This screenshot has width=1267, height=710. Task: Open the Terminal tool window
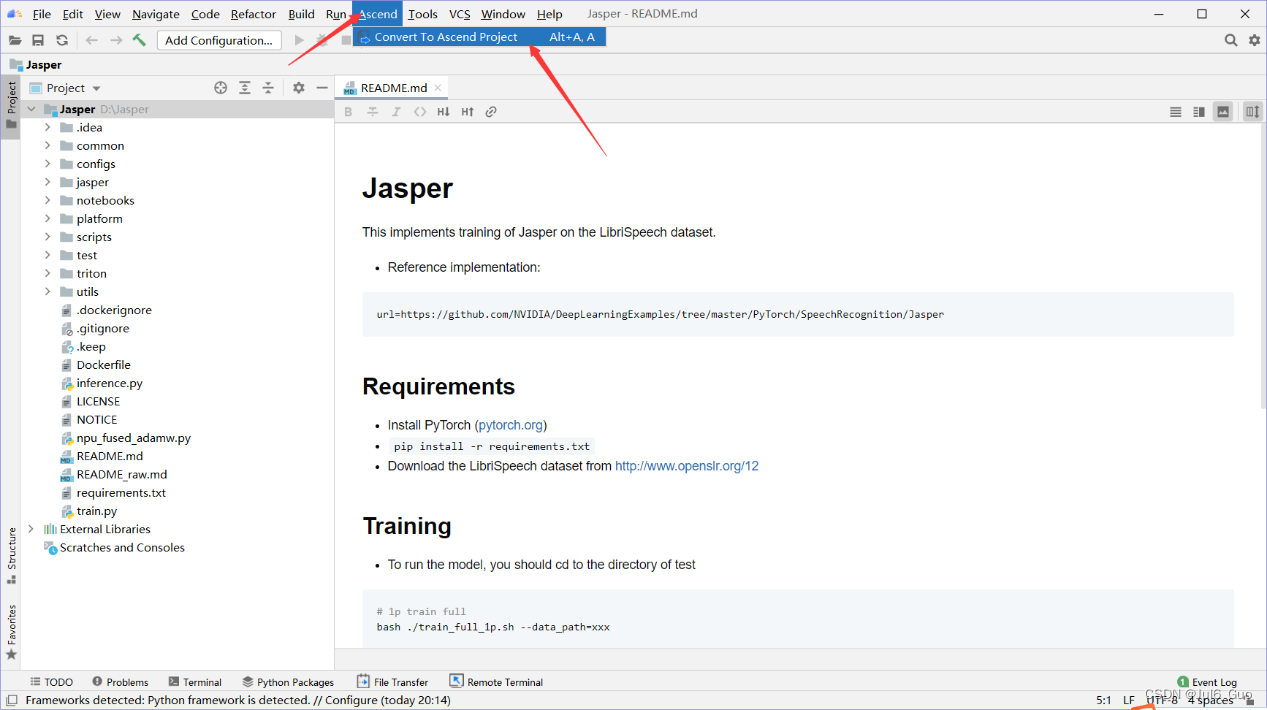pyautogui.click(x=195, y=682)
